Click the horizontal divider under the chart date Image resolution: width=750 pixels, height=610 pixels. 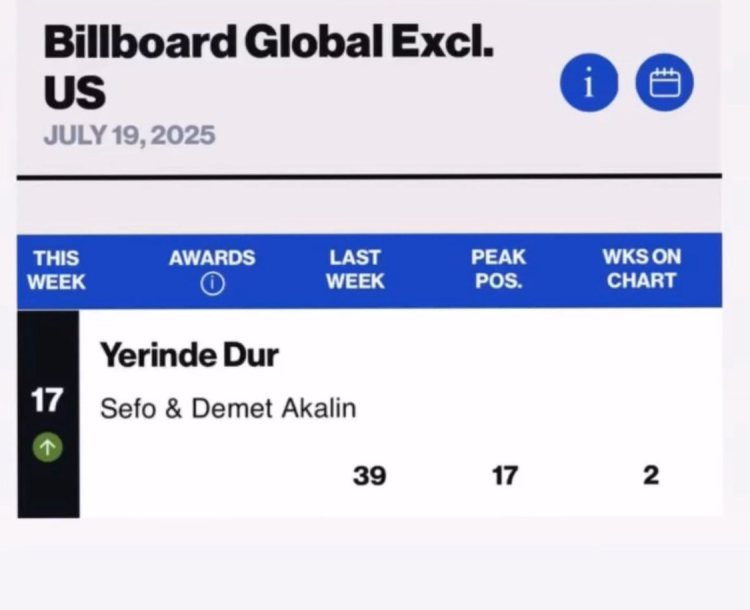369,177
